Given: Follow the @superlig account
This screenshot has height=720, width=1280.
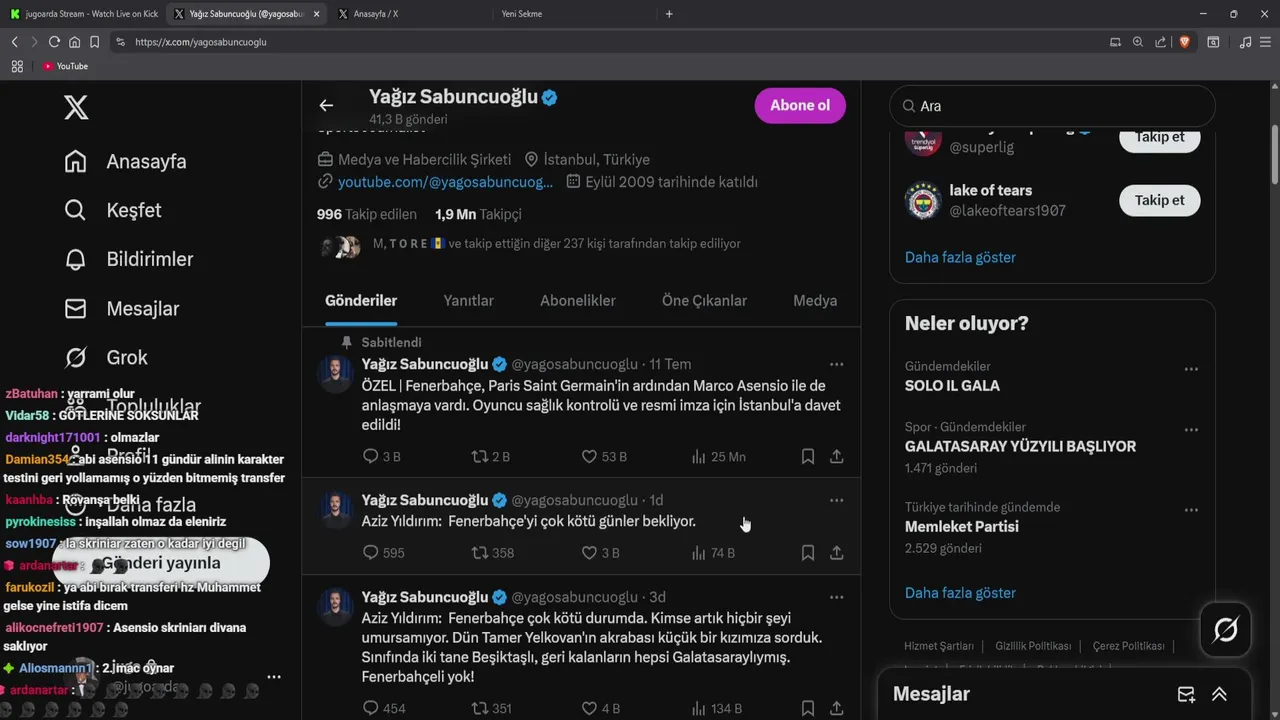Looking at the screenshot, I should (x=1159, y=138).
